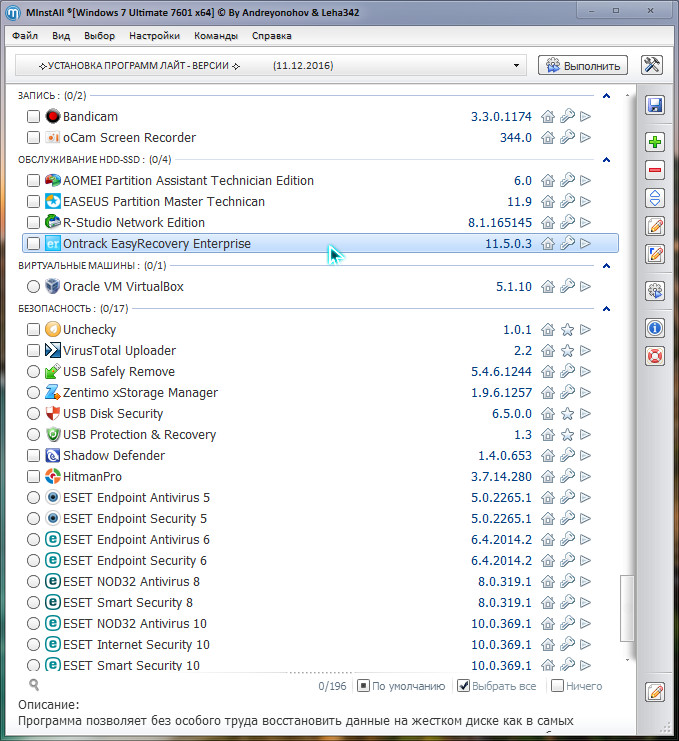Select ESET Endpoint Security 6 radio button

tap(33, 560)
